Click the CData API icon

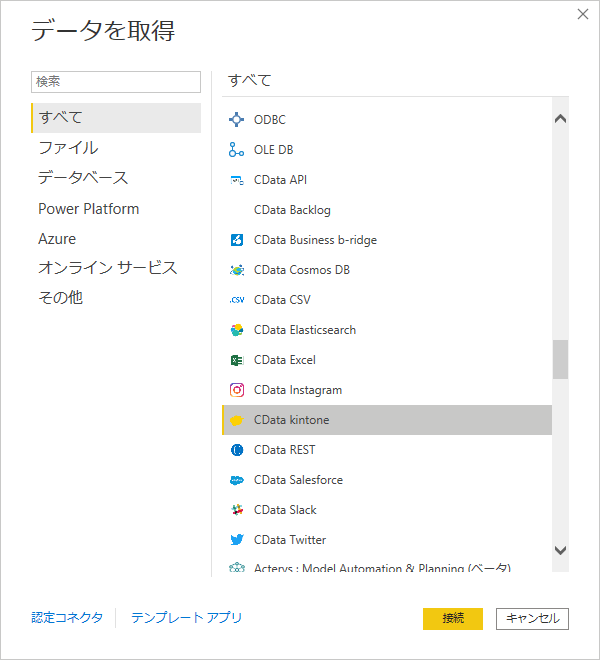click(237, 180)
